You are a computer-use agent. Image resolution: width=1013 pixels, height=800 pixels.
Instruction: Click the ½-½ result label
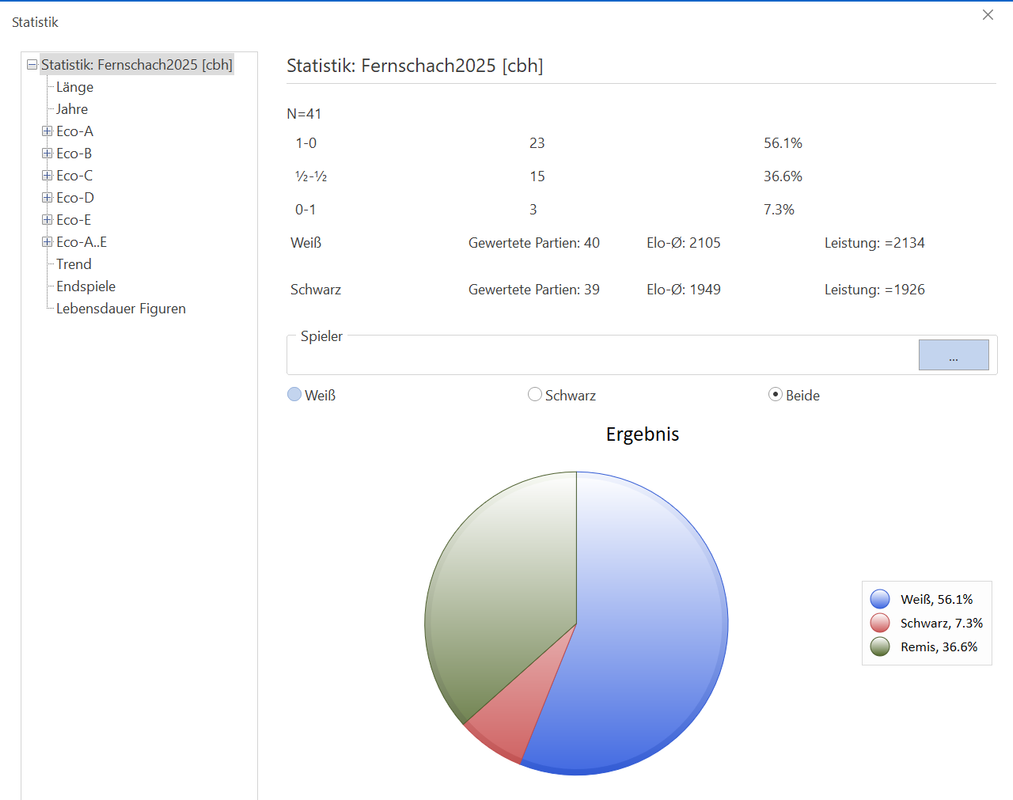[x=311, y=176]
